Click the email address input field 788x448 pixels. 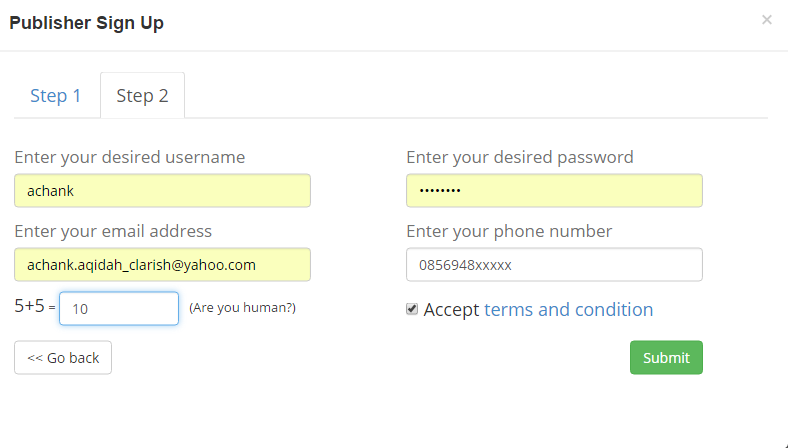[162, 265]
